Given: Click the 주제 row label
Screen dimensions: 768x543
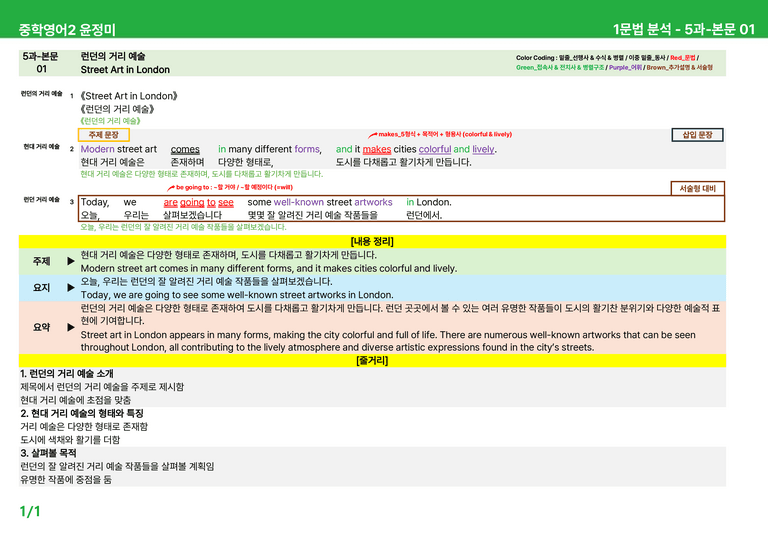Looking at the screenshot, I should coord(41,261).
